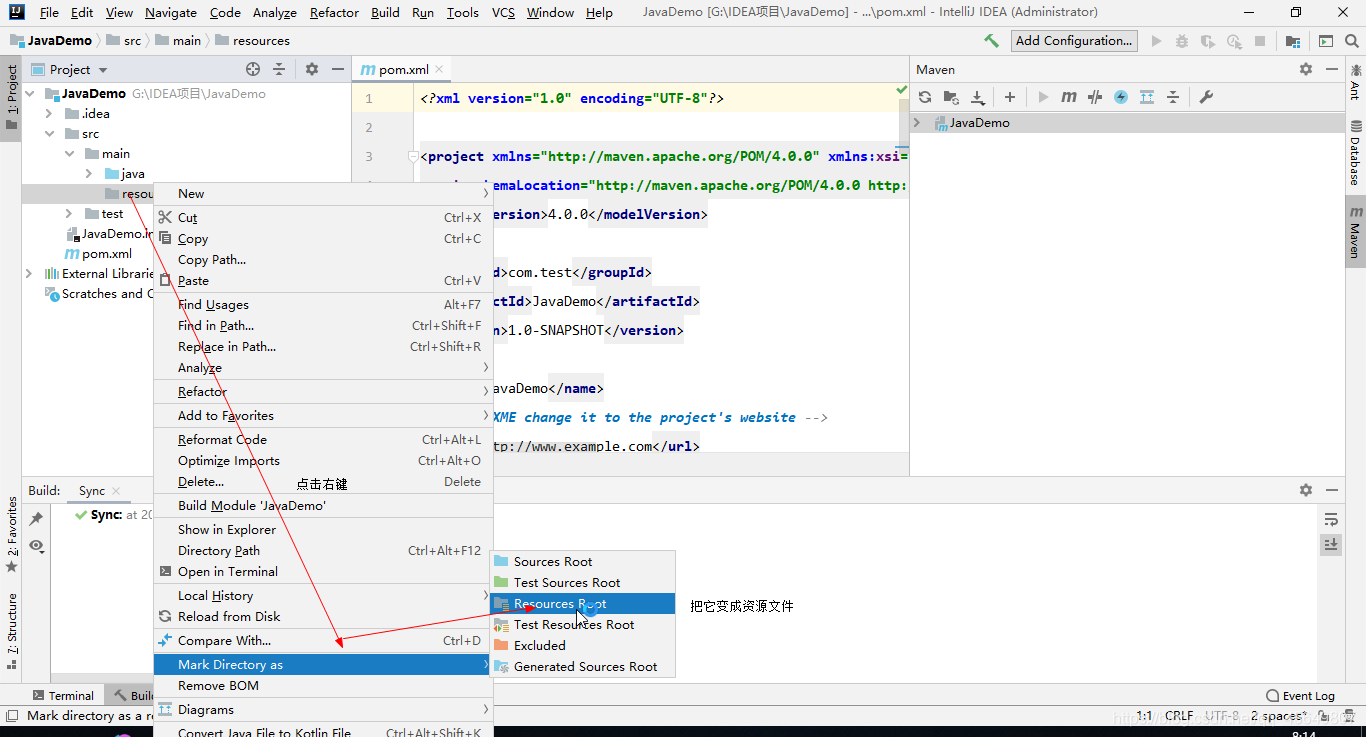Screen dimensions: 1366x737
Task: Show Maven dependencies diagram icon
Action: pyautogui.click(x=1147, y=97)
